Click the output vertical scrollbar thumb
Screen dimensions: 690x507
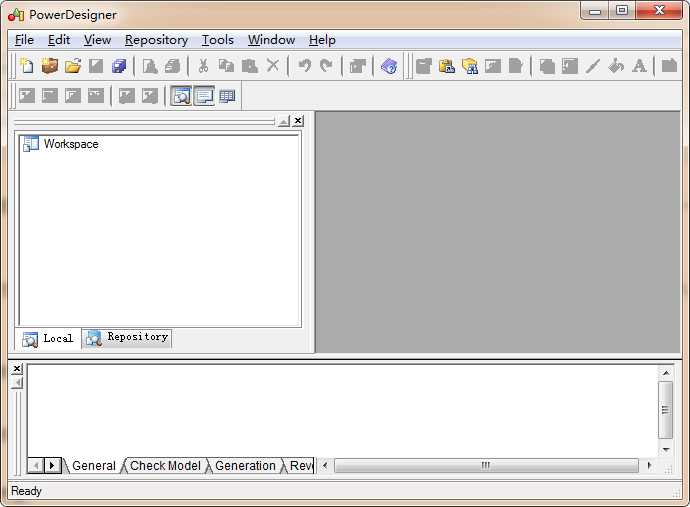[x=666, y=410]
